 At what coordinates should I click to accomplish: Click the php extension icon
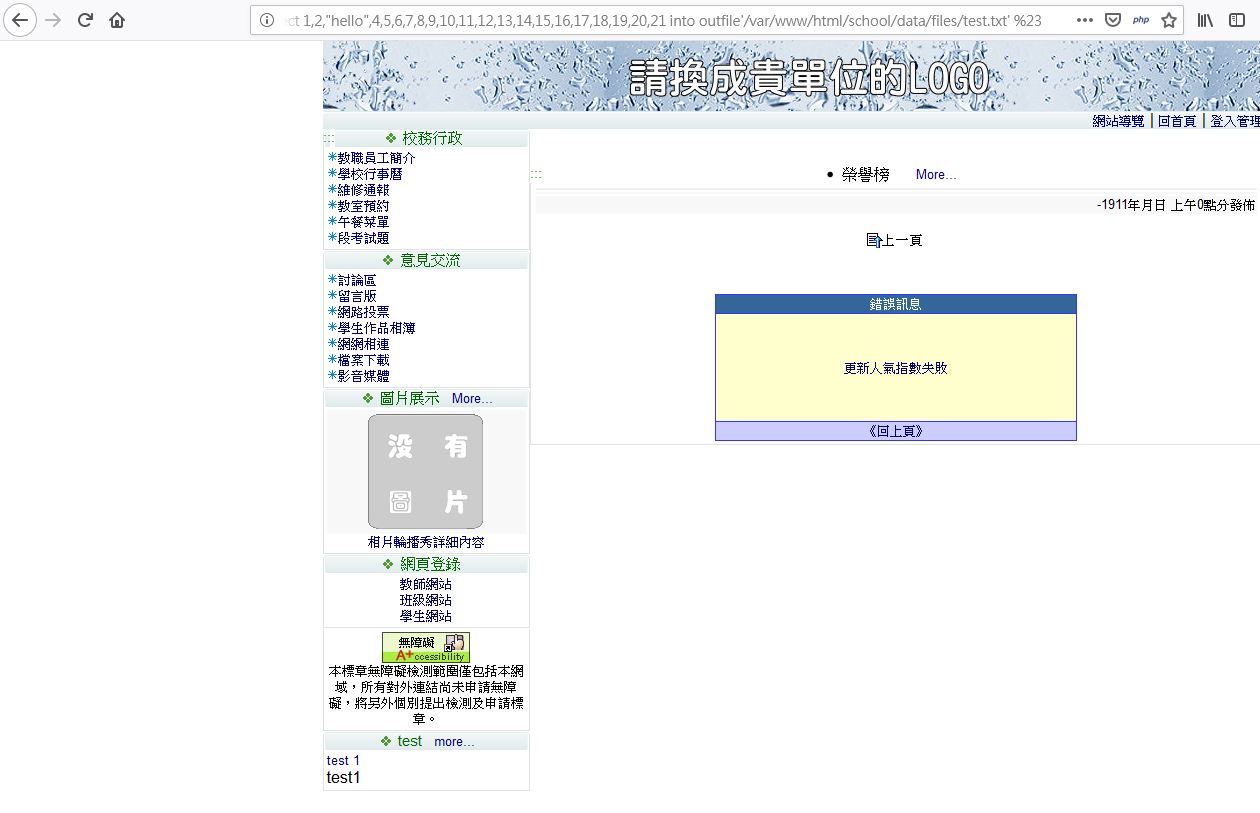1141,20
